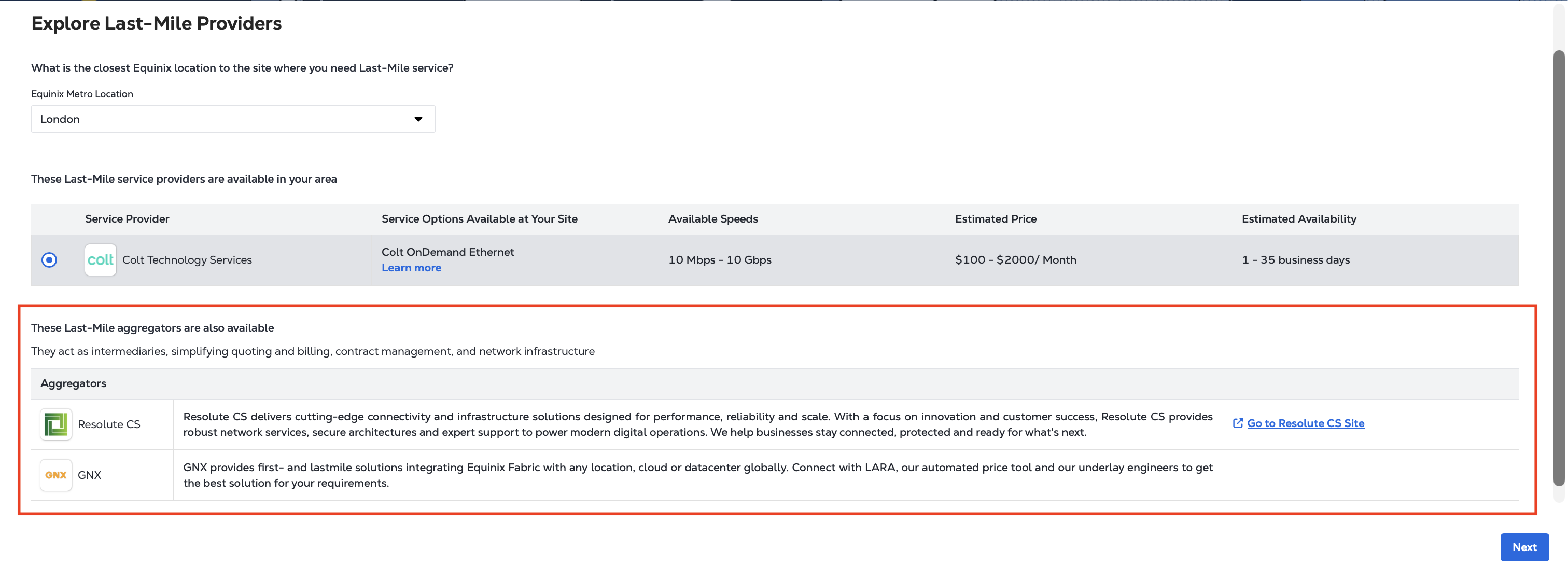Image resolution: width=1568 pixels, height=577 pixels.
Task: Click the $100 - $2000/ Month price value
Action: (x=1015, y=260)
